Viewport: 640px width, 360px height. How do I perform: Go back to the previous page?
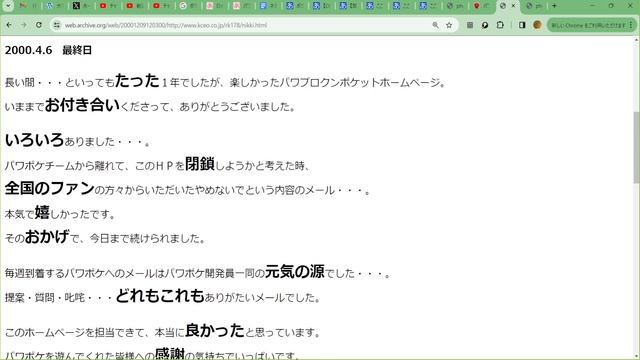point(9,25)
